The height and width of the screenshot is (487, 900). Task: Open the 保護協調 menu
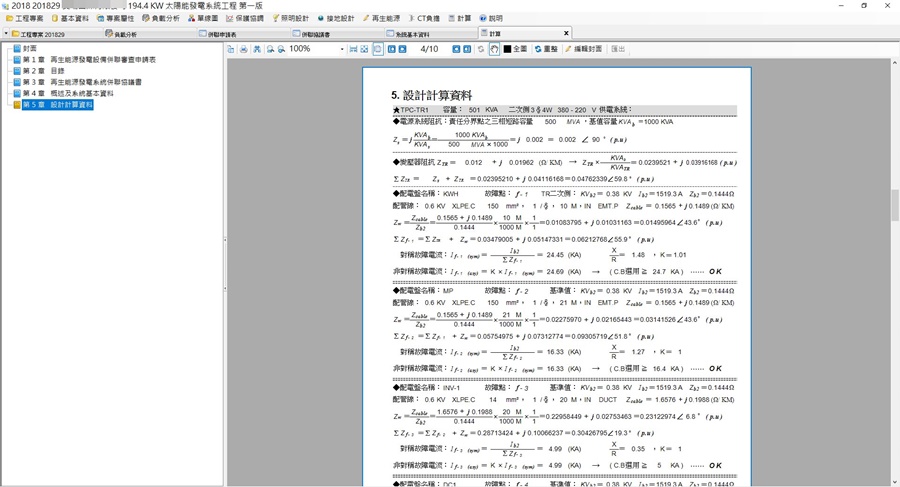click(x=244, y=18)
